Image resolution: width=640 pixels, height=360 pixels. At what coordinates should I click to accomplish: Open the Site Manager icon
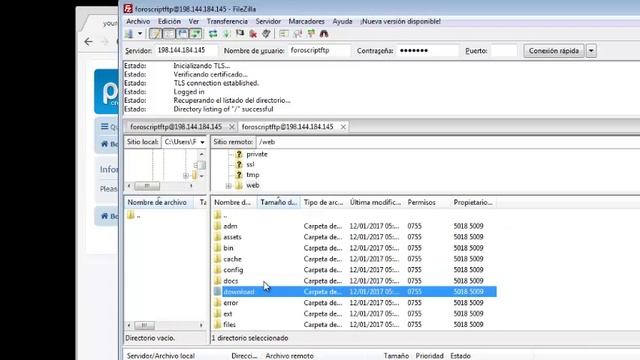129,34
